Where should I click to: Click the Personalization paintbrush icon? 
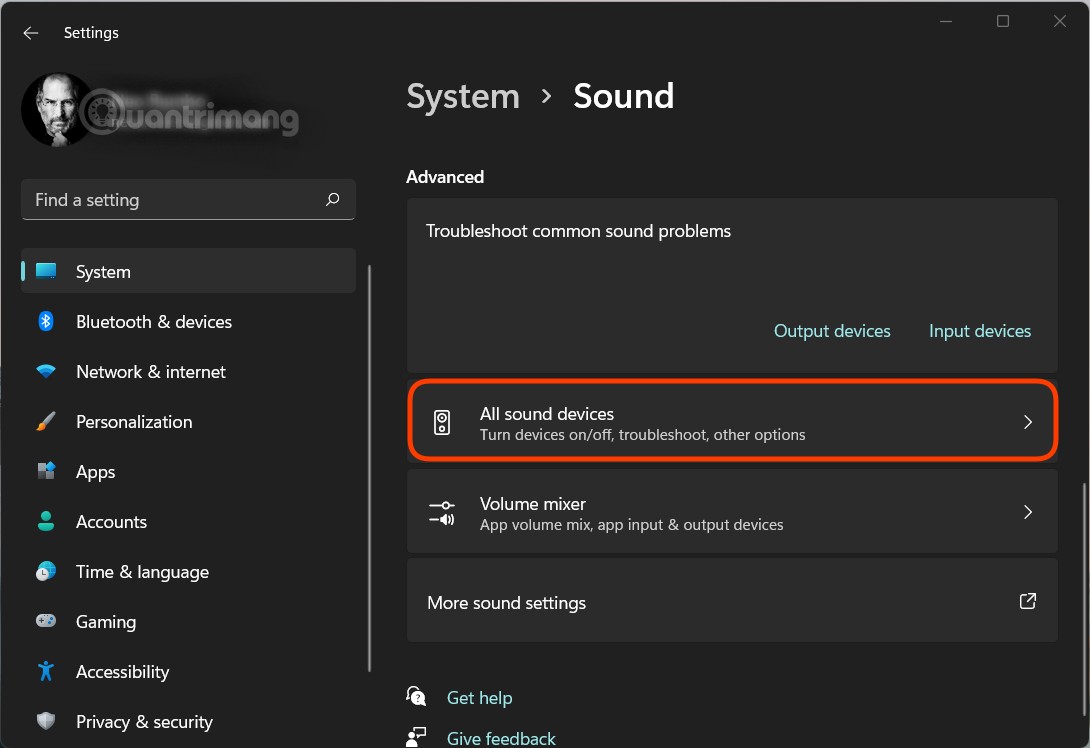[46, 421]
